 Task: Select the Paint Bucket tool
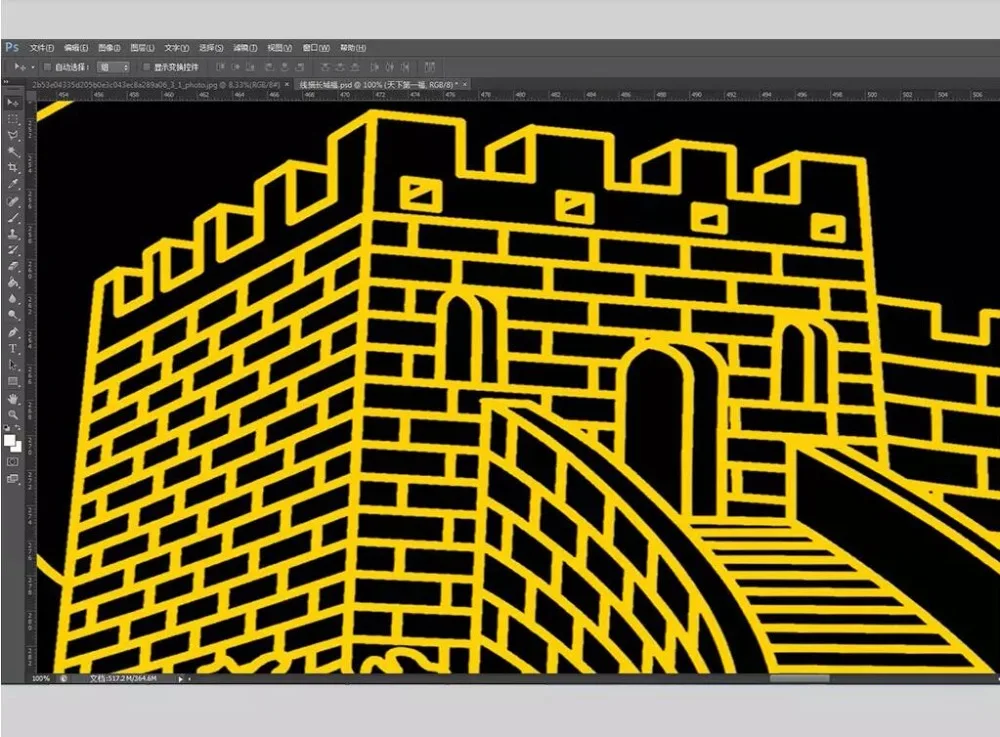pos(13,282)
